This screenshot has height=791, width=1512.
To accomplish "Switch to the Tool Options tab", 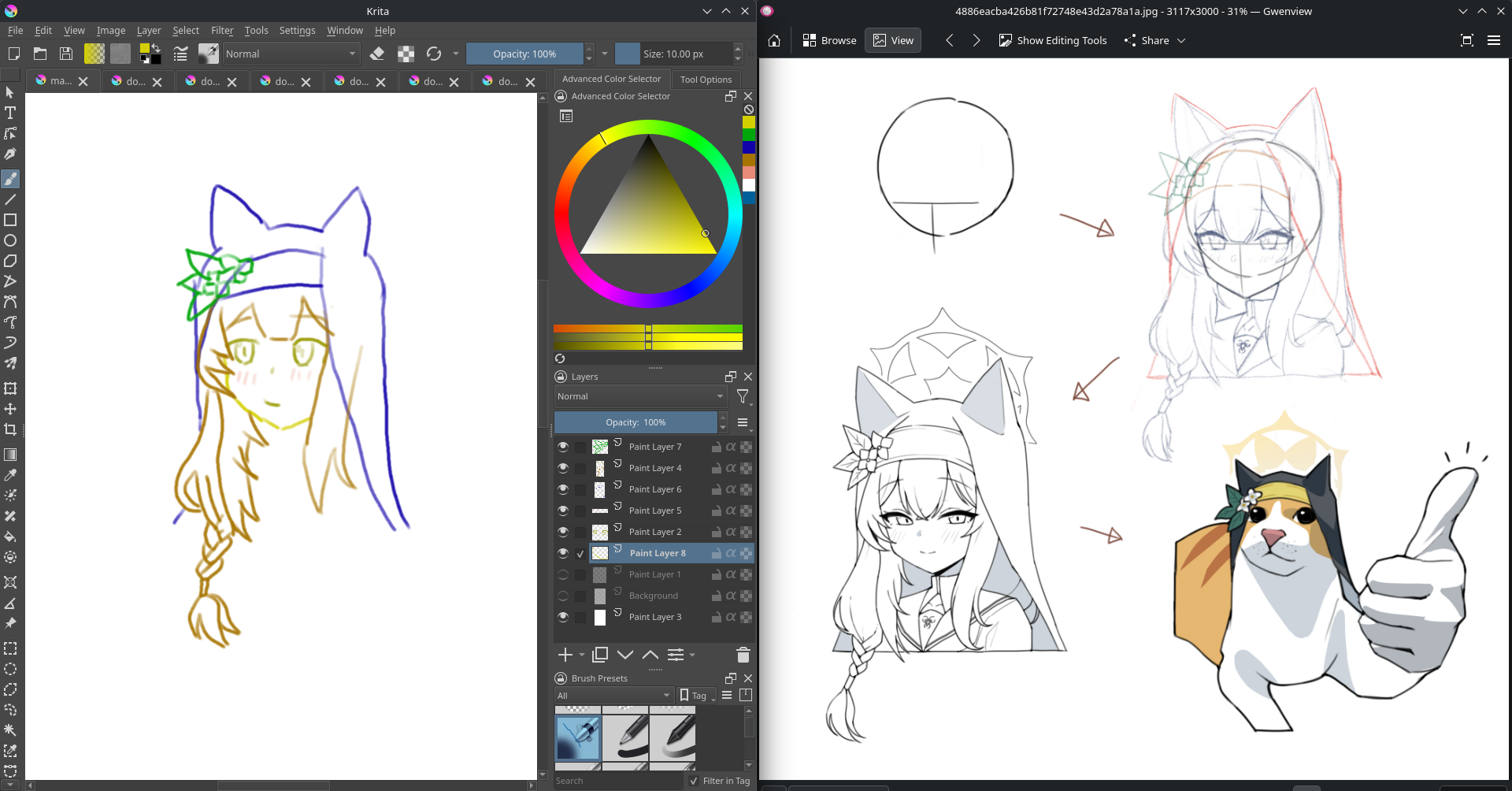I will [x=706, y=79].
